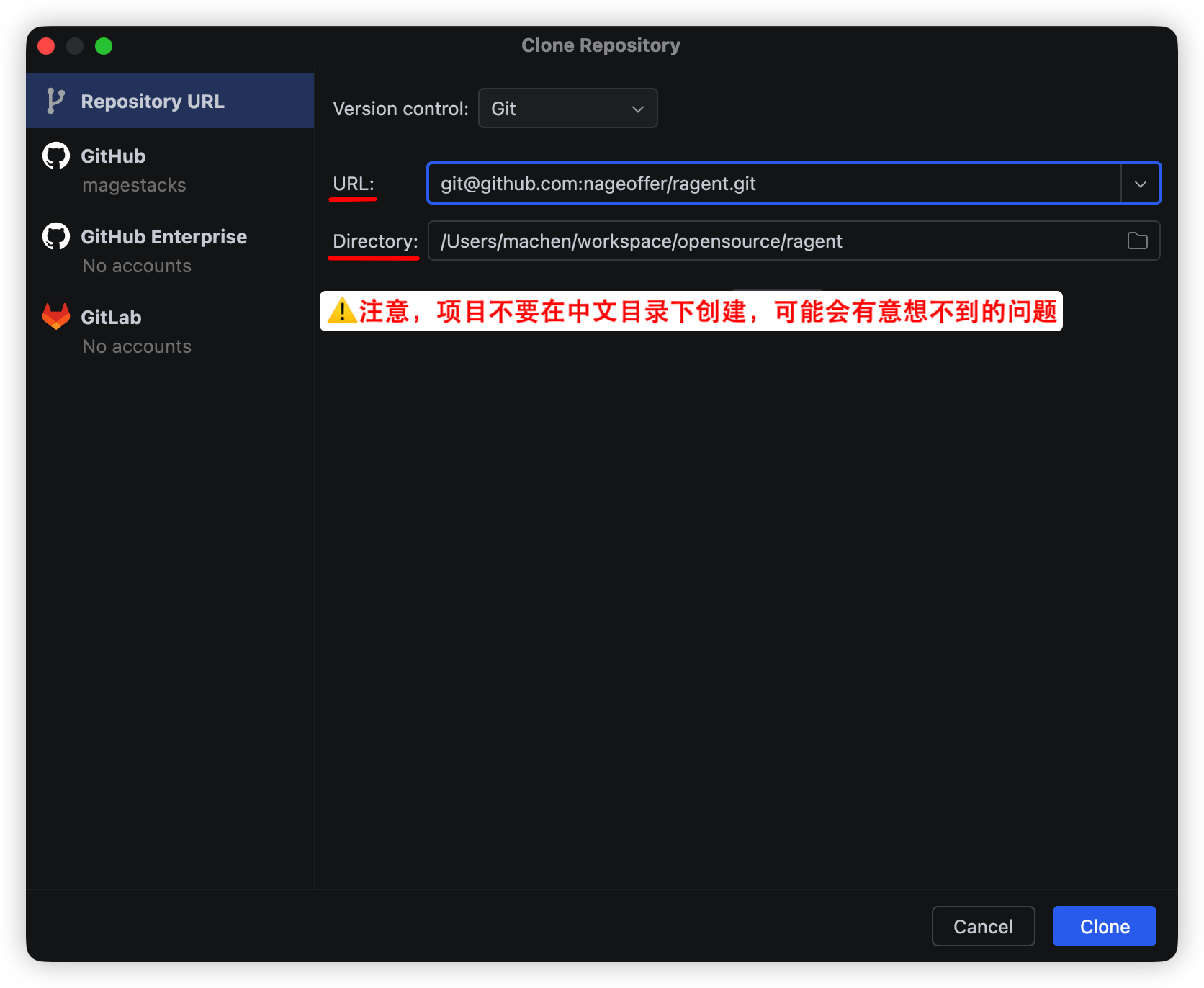Select the Repository URL tab text

[x=153, y=102]
